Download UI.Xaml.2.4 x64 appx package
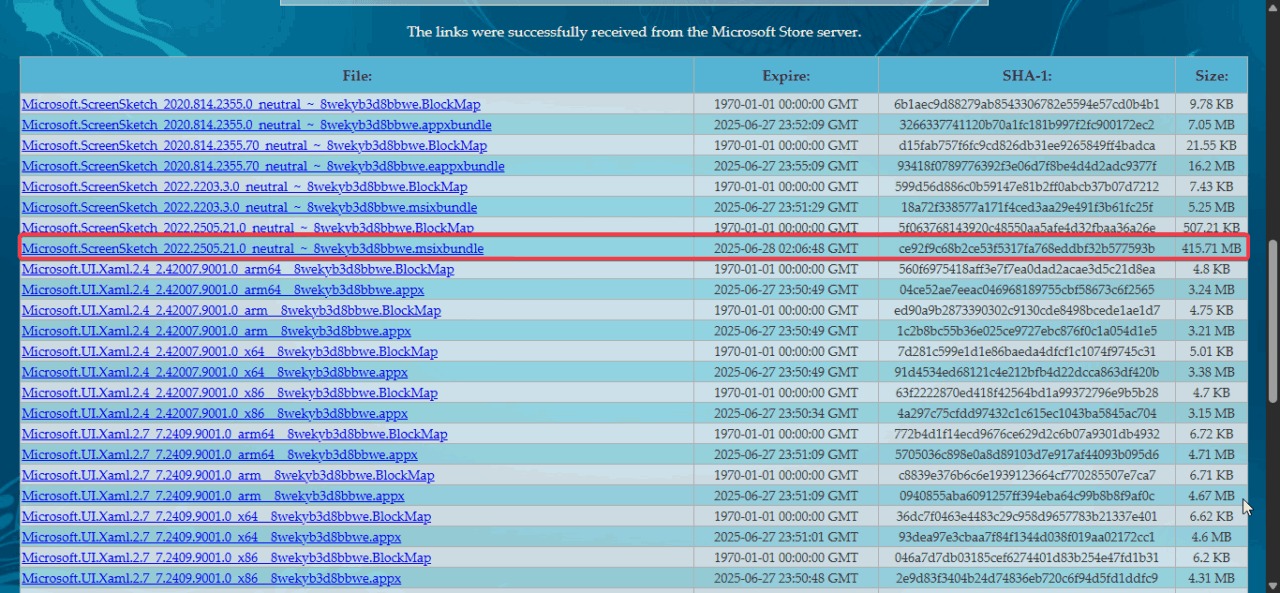 pos(215,372)
